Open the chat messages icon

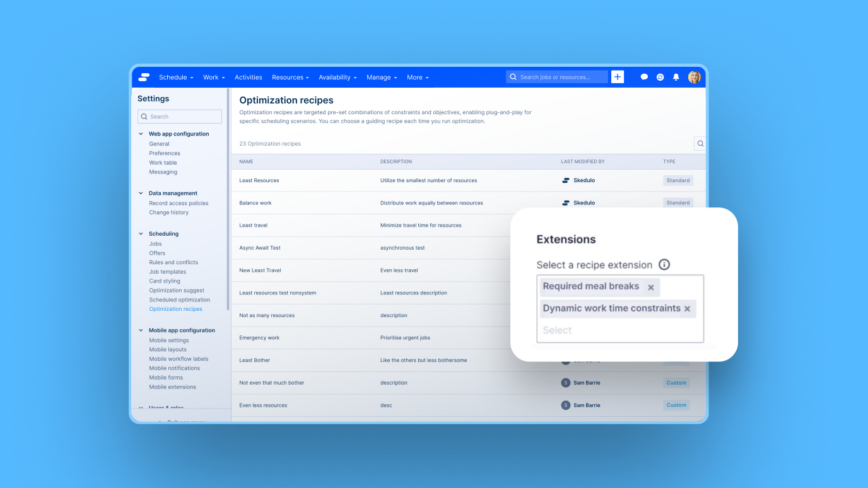pos(644,77)
